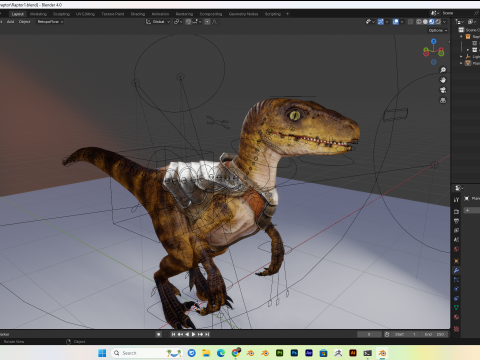The width and height of the screenshot is (480, 360).
Task: Click the current frame number field
Action: 369,334
